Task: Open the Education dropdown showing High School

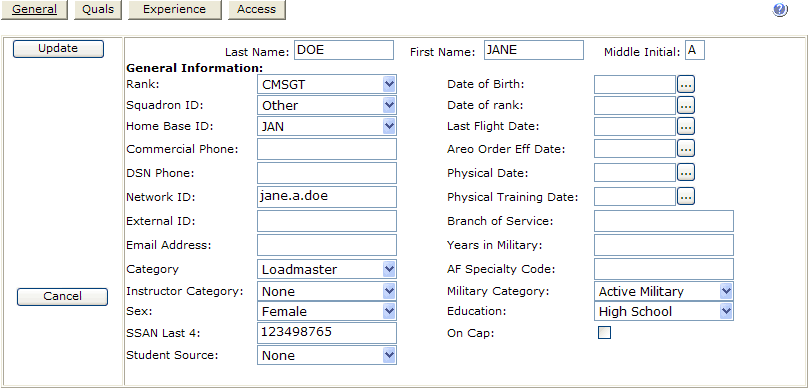Action: pos(664,311)
